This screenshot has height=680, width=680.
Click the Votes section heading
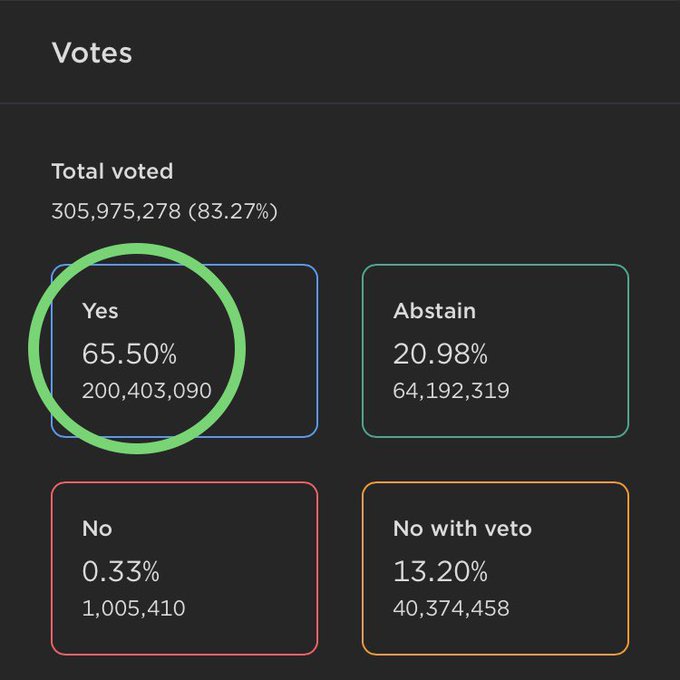(92, 52)
